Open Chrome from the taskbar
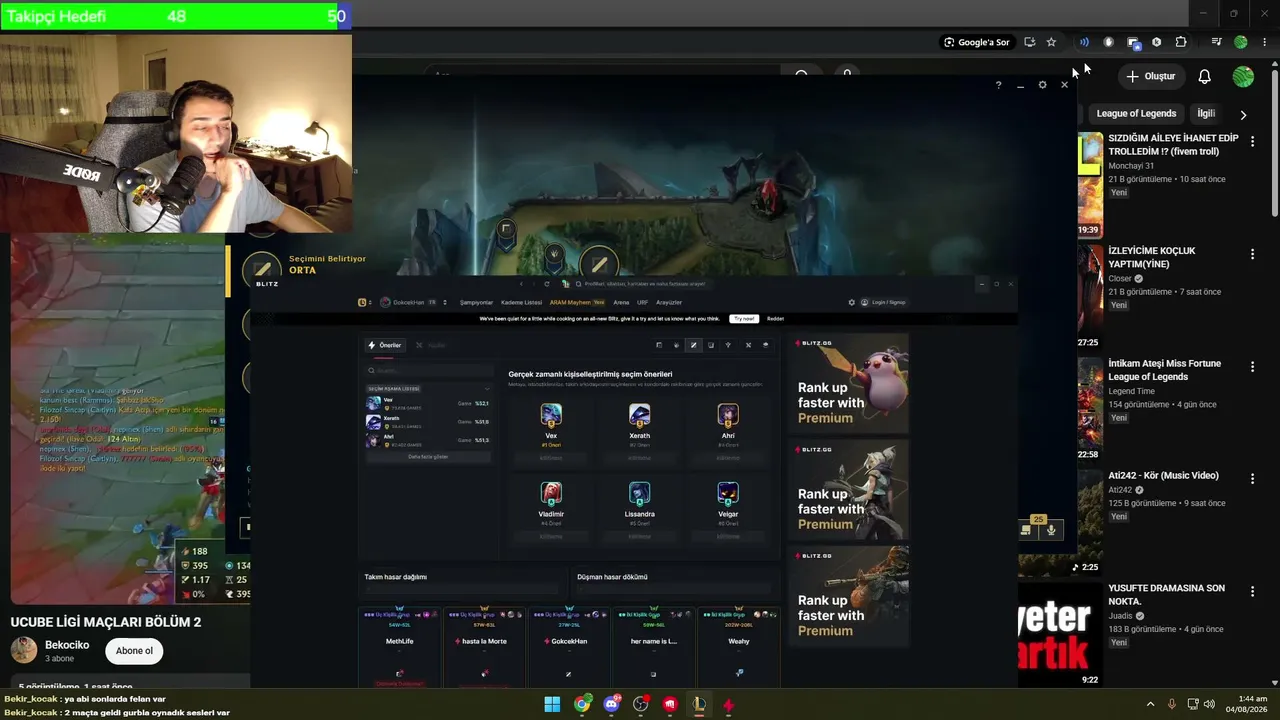 click(582, 704)
